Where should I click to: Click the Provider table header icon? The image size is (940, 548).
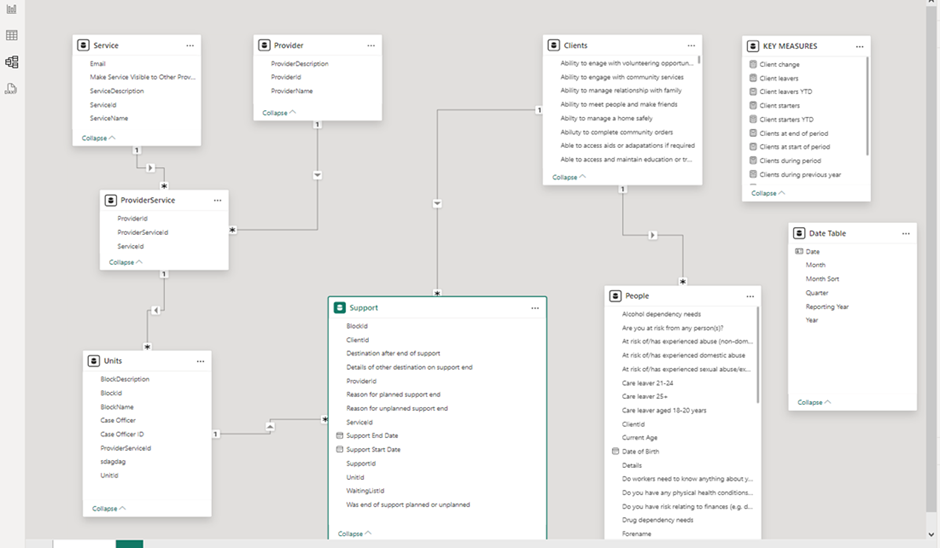[x=264, y=46]
